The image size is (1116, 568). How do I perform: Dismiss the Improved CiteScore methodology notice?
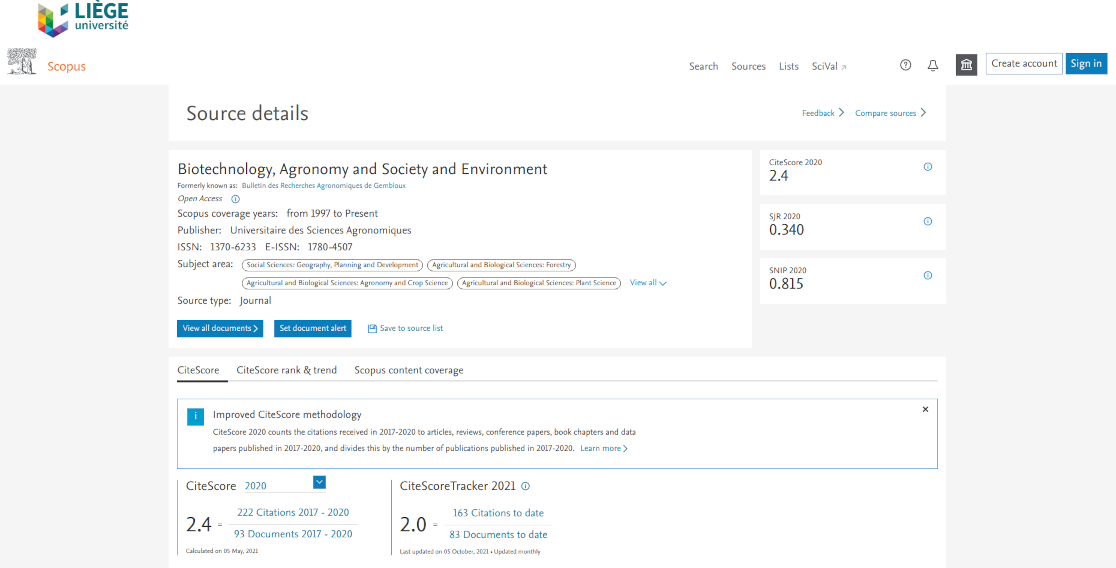point(925,409)
